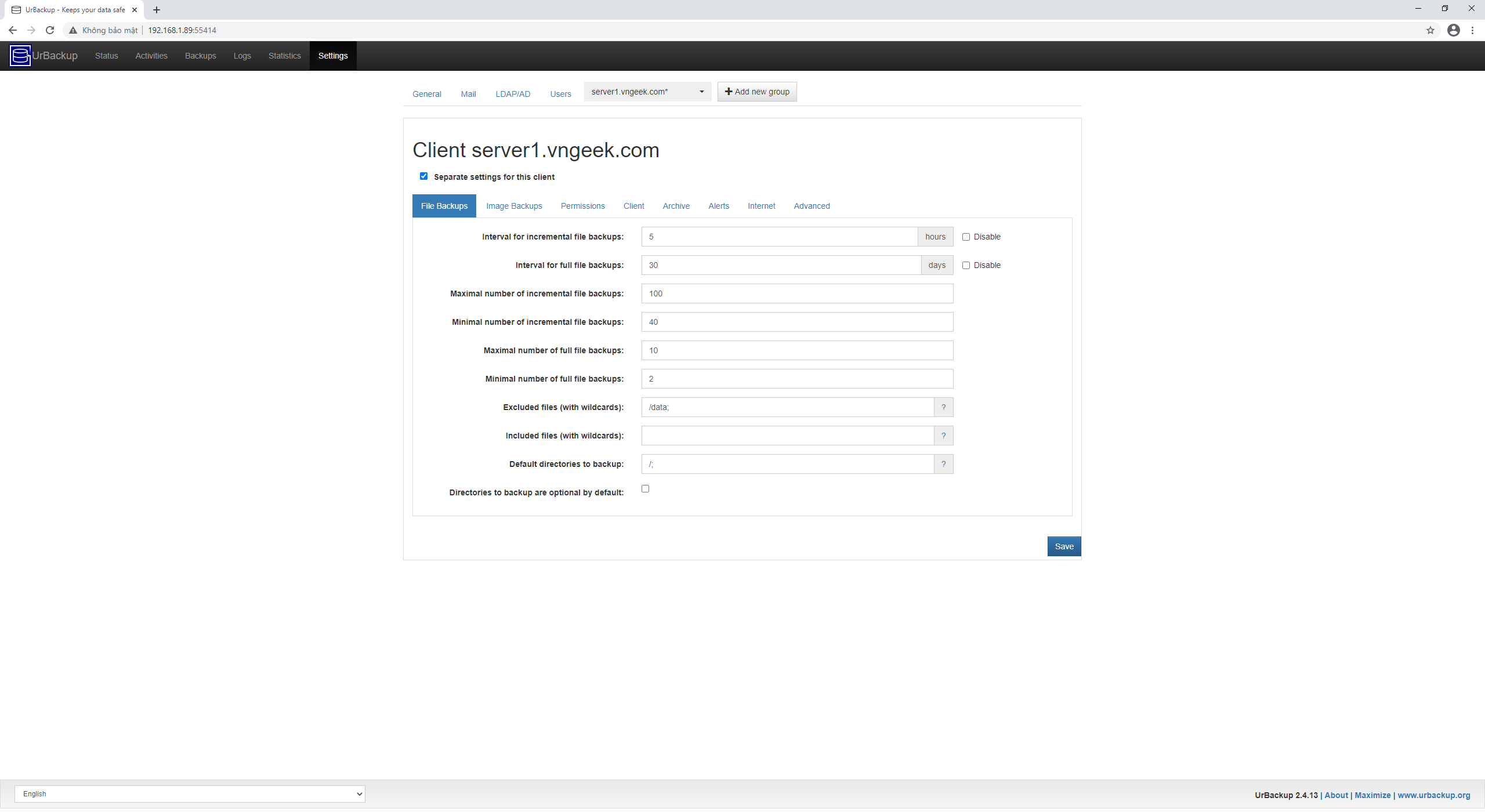The image size is (1485, 812).
Task: Visit www.urbackup.org link
Action: pos(1434,795)
